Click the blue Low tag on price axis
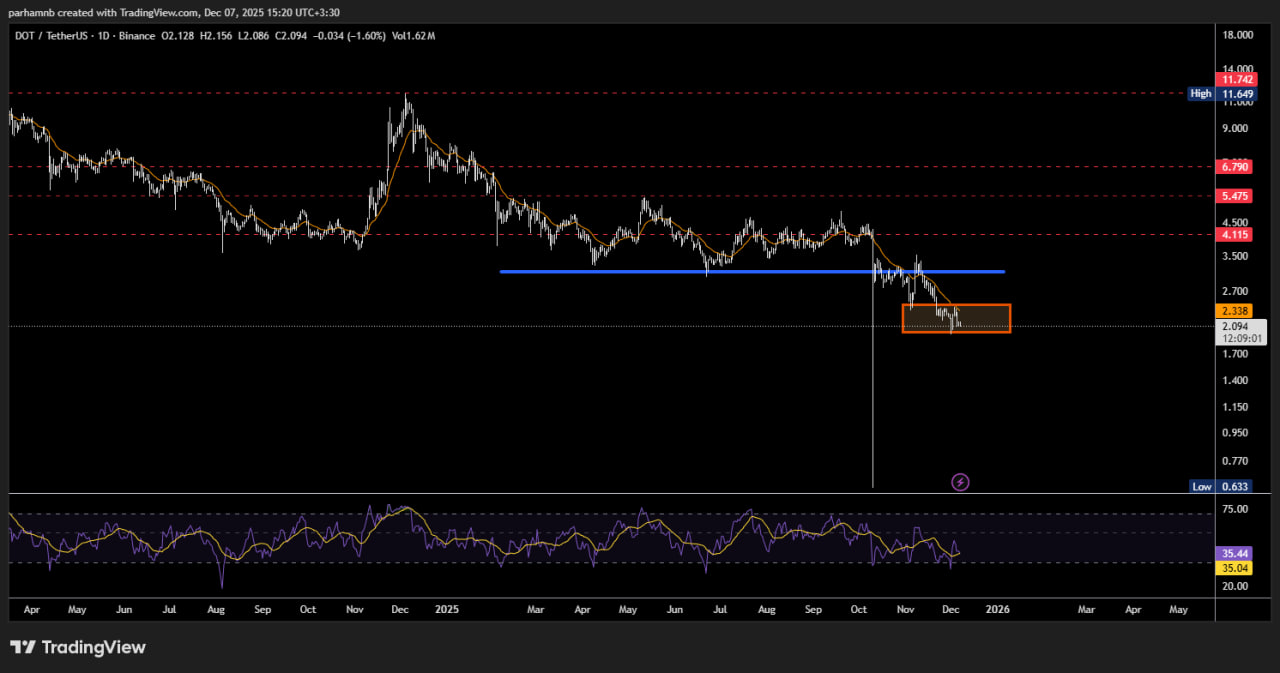 pyautogui.click(x=1201, y=487)
